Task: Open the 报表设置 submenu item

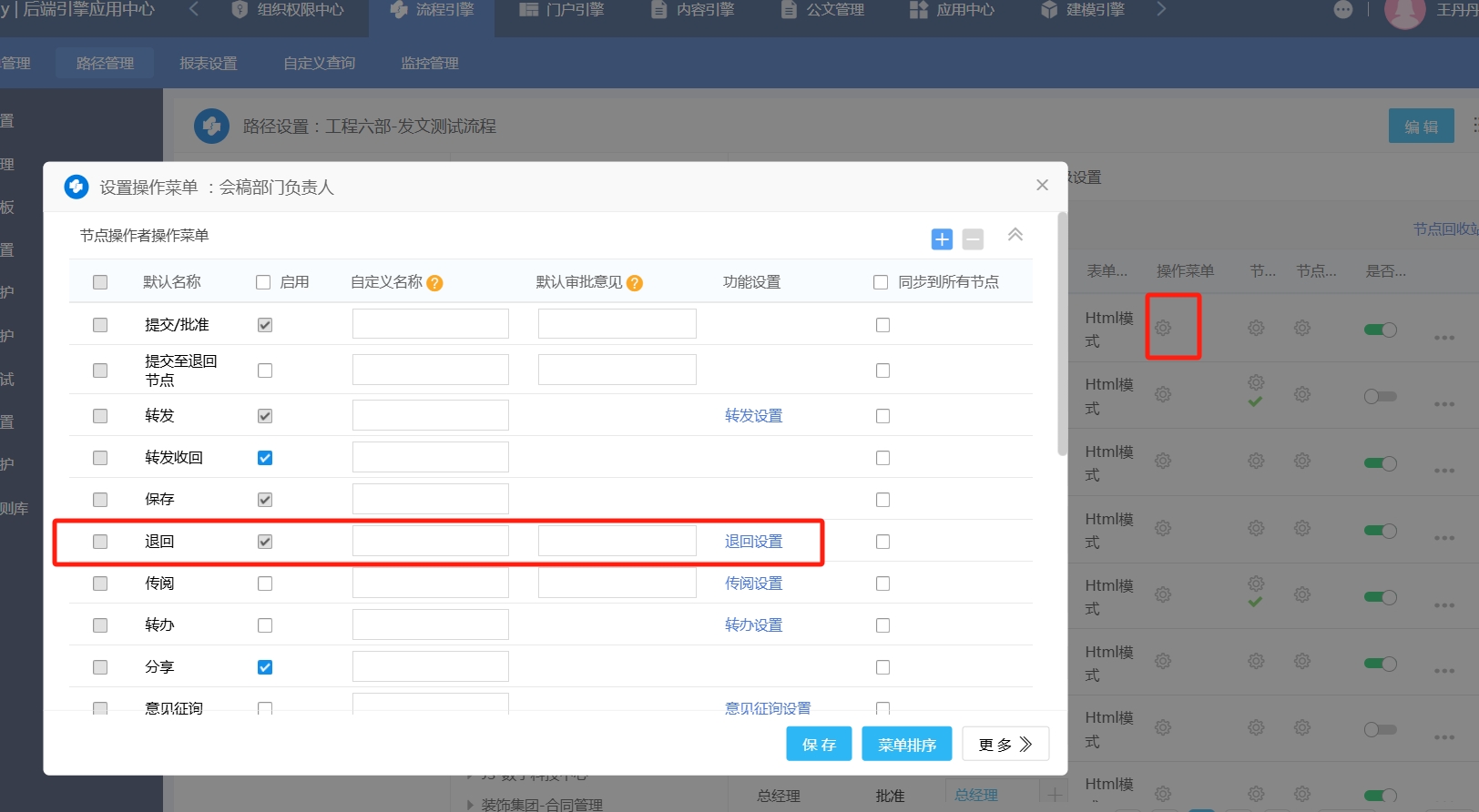Action: [208, 63]
